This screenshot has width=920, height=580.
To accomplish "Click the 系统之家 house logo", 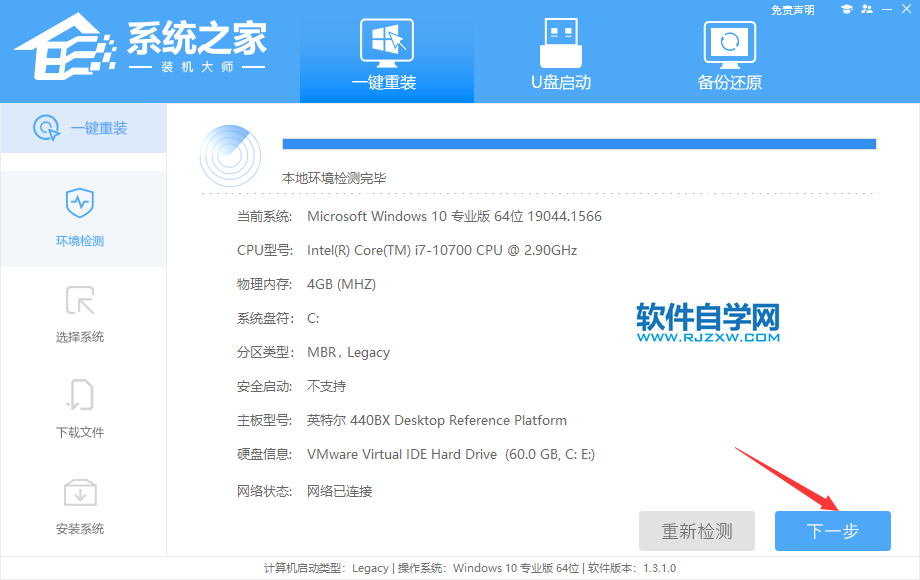I will [66, 47].
